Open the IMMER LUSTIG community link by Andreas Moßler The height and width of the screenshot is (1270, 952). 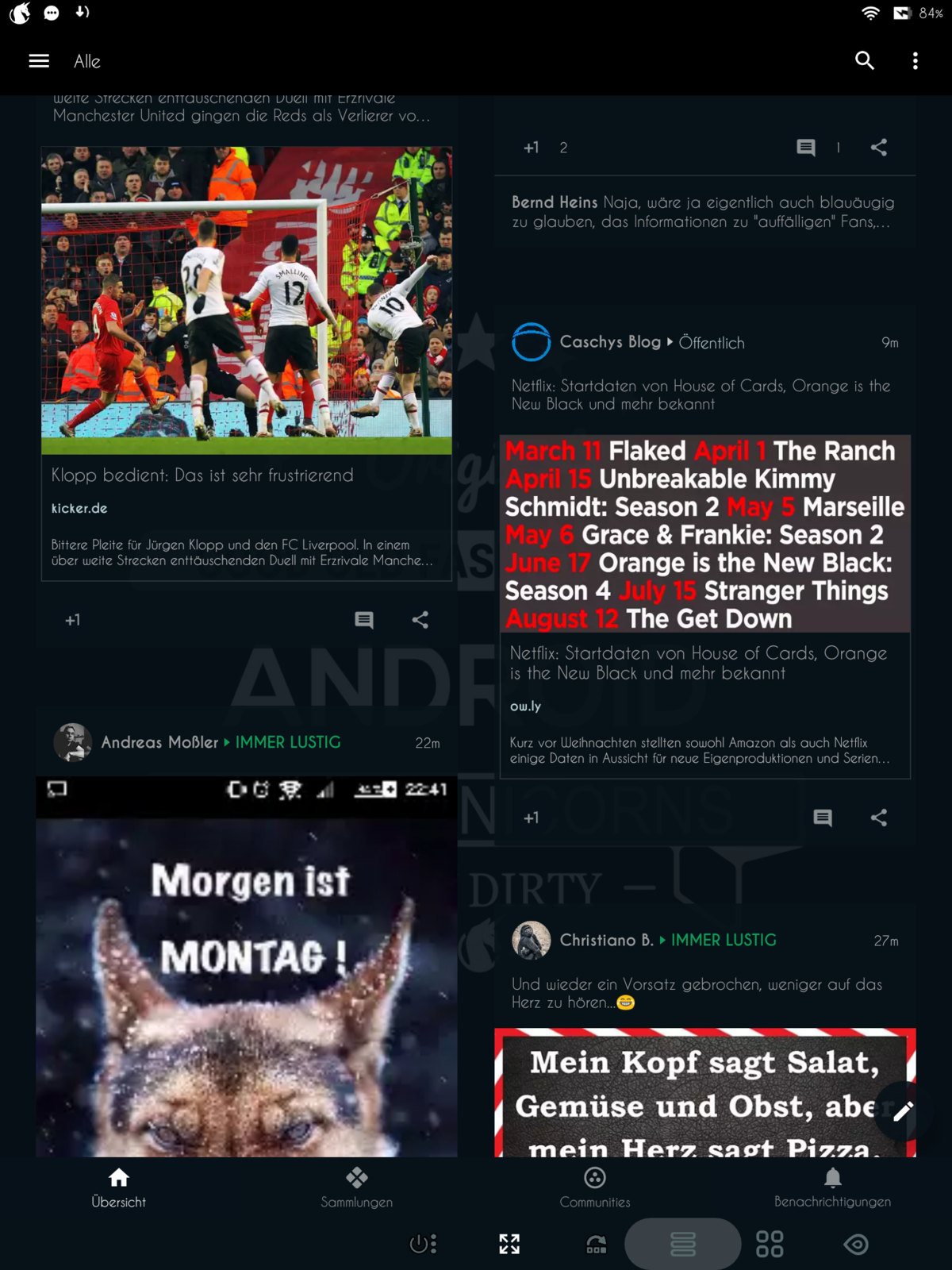tap(288, 742)
